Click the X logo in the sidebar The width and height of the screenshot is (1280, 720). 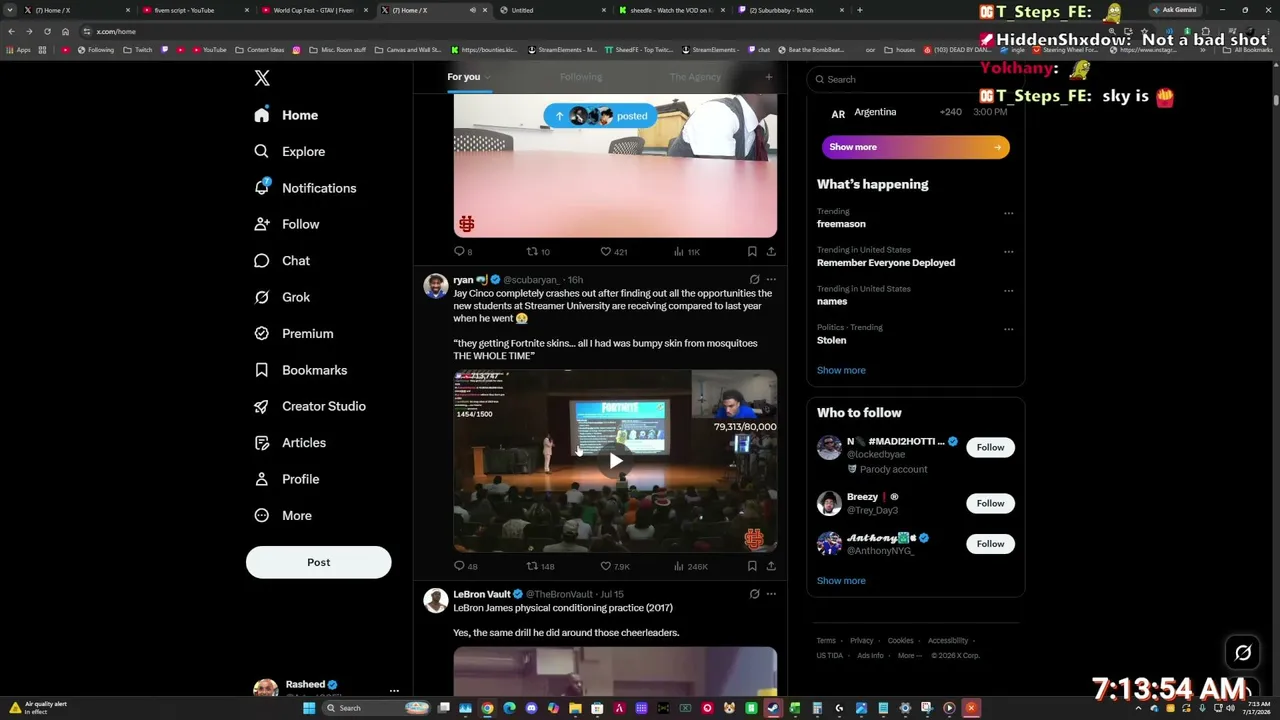pyautogui.click(x=262, y=78)
